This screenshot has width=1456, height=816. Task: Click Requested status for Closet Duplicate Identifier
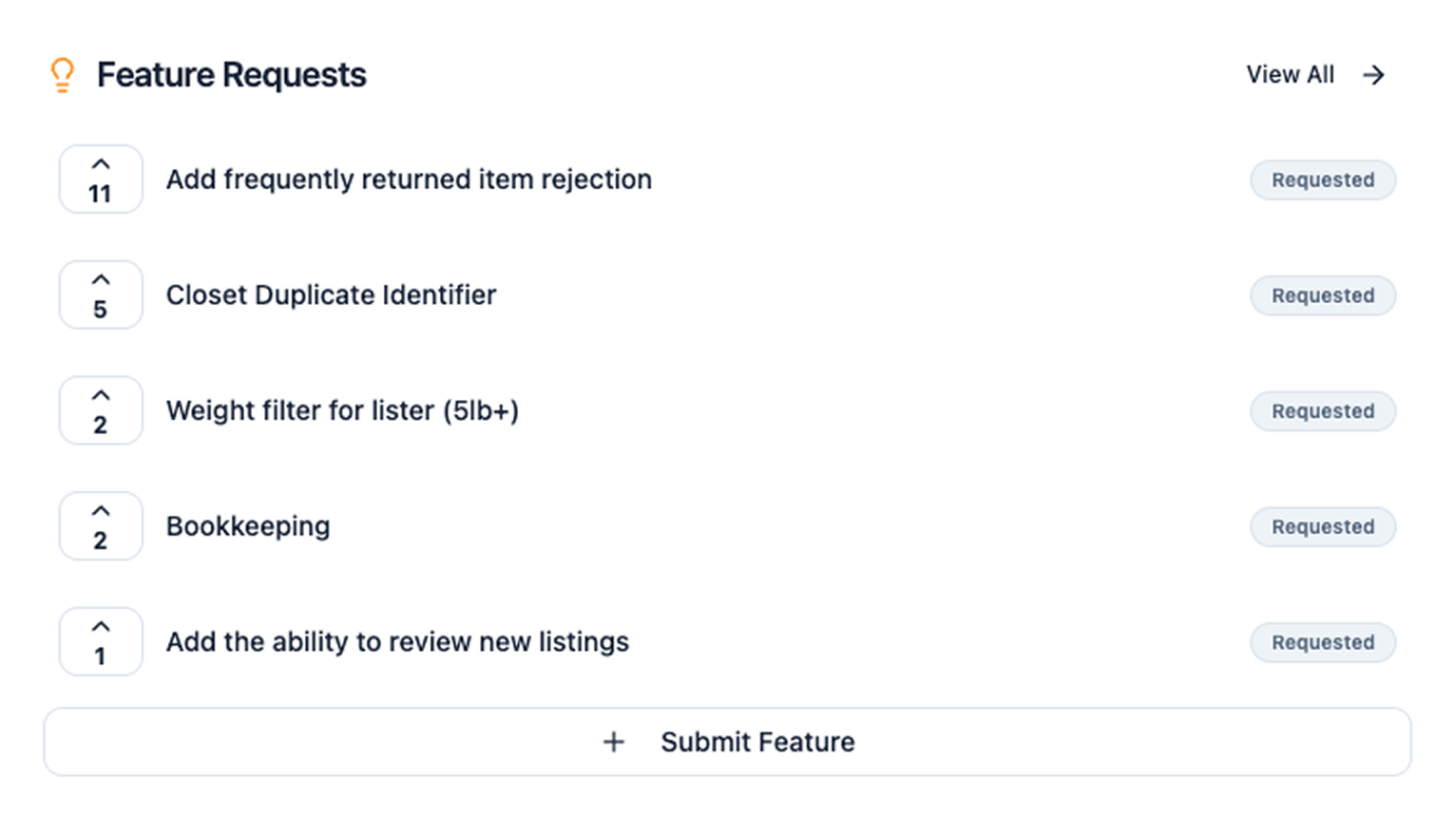[x=1322, y=296]
